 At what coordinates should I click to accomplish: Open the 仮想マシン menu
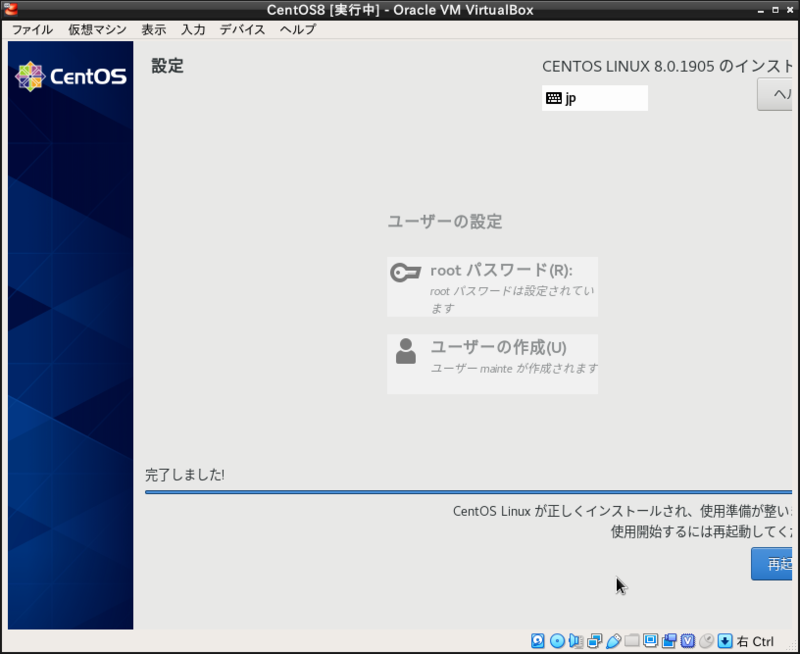(97, 30)
